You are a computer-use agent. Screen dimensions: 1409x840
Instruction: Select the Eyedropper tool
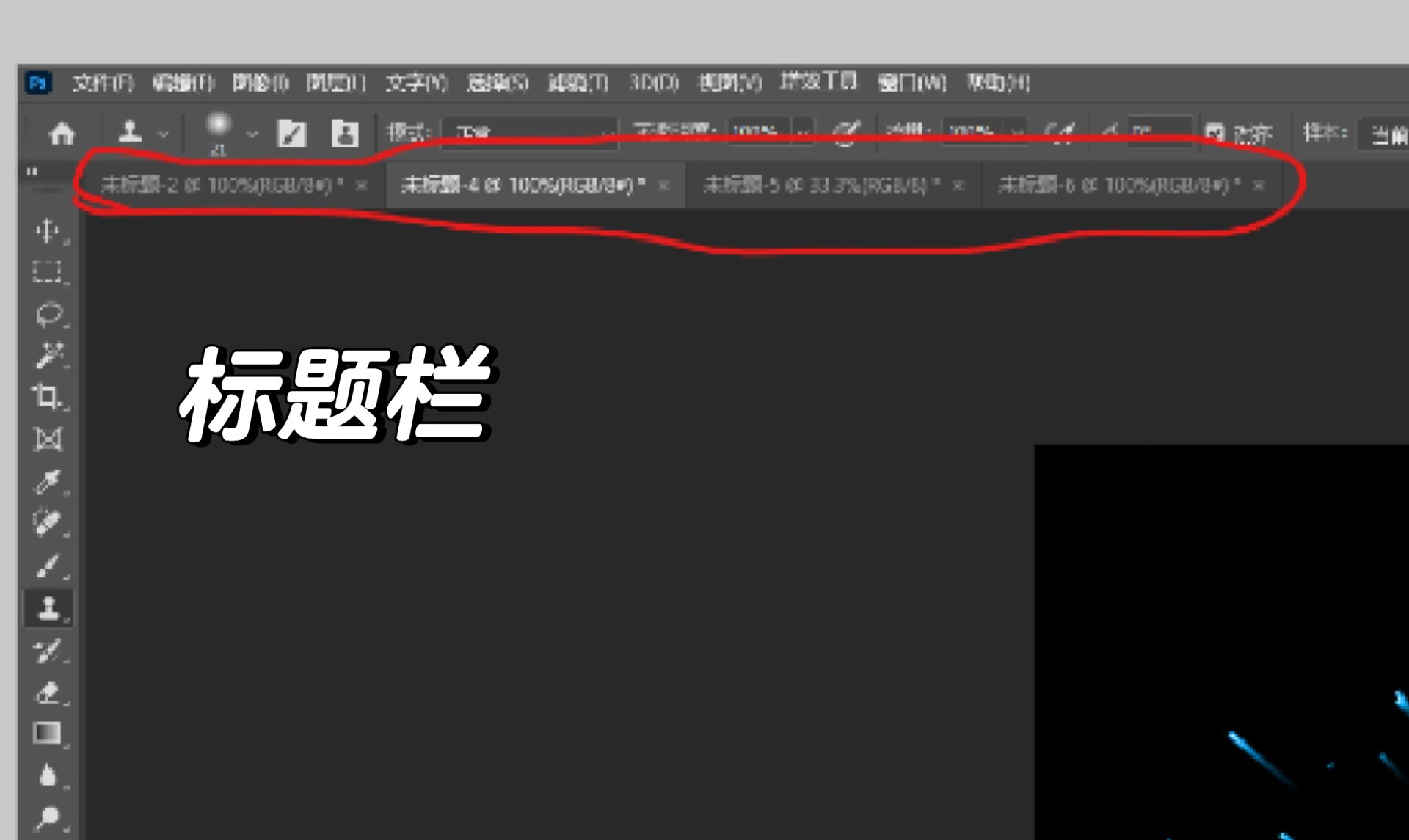pos(48,481)
